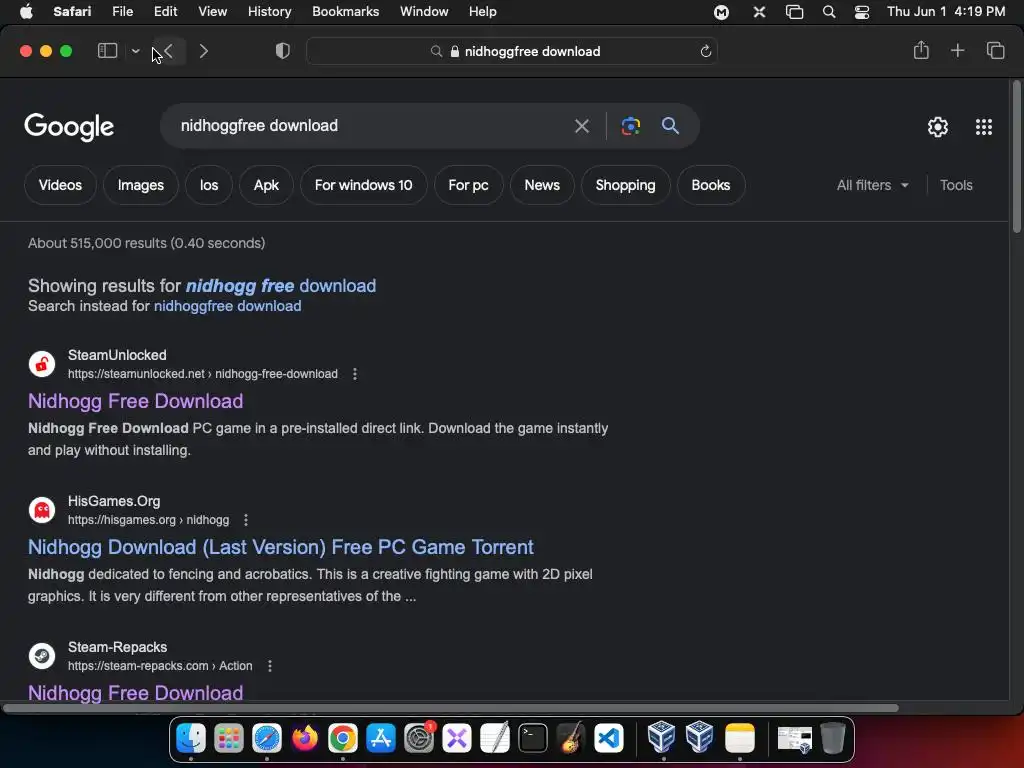Go forward to the next page
Screen dimensions: 1024x768
coord(203,51)
